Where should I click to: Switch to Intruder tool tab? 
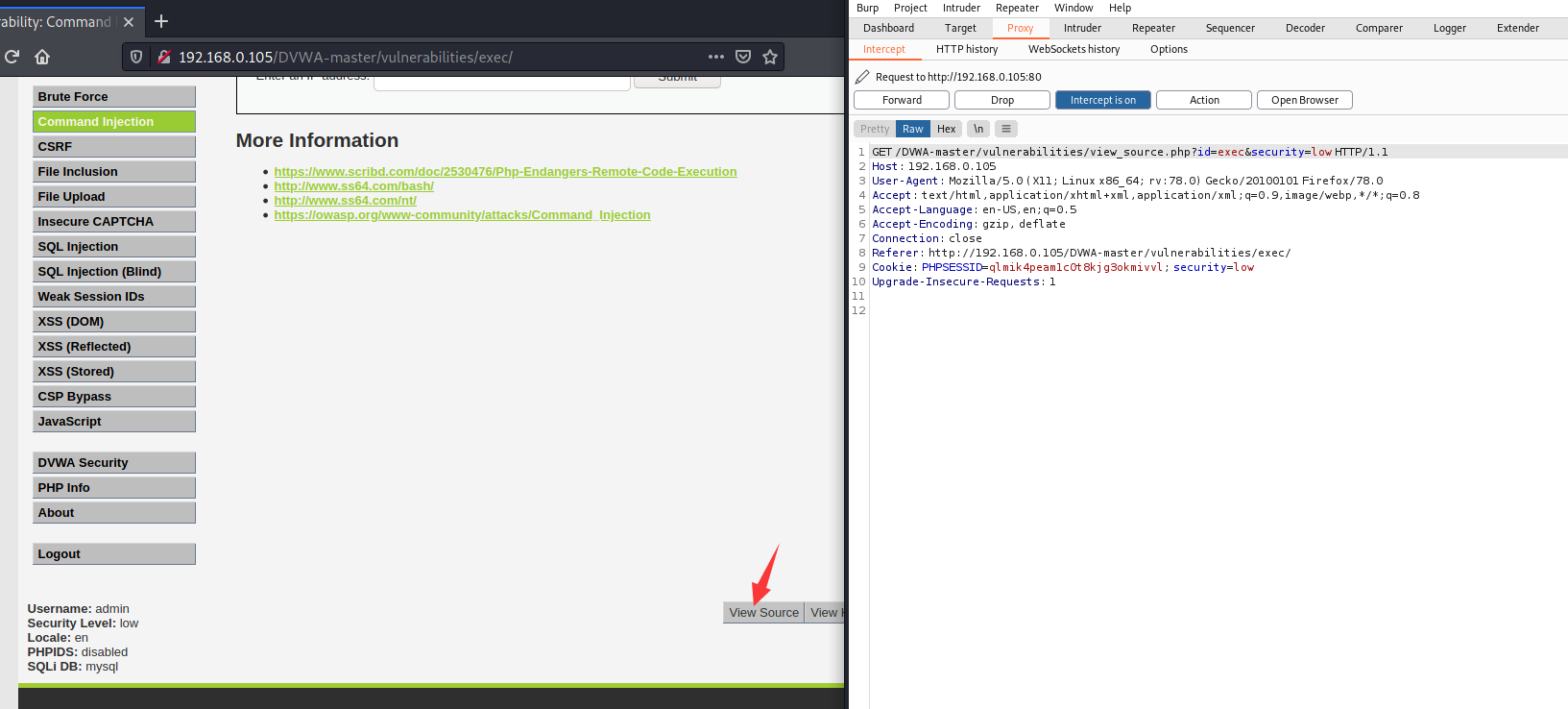pos(1082,28)
